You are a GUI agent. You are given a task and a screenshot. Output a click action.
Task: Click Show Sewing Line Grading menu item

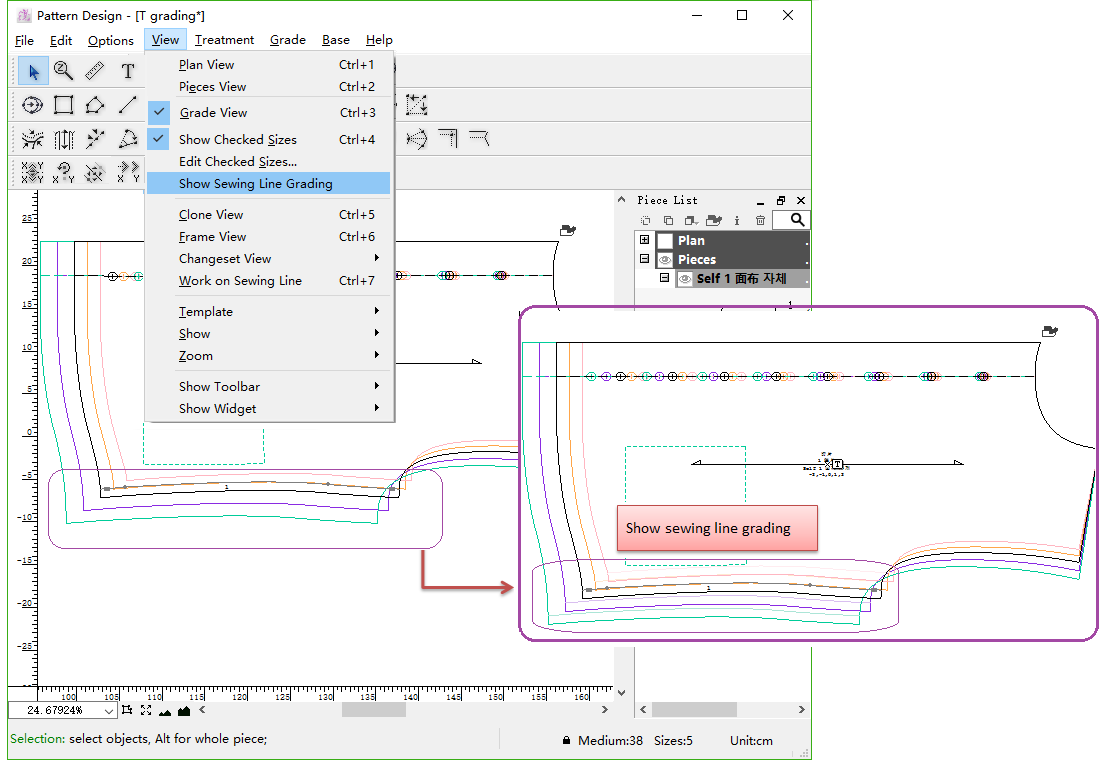click(256, 184)
